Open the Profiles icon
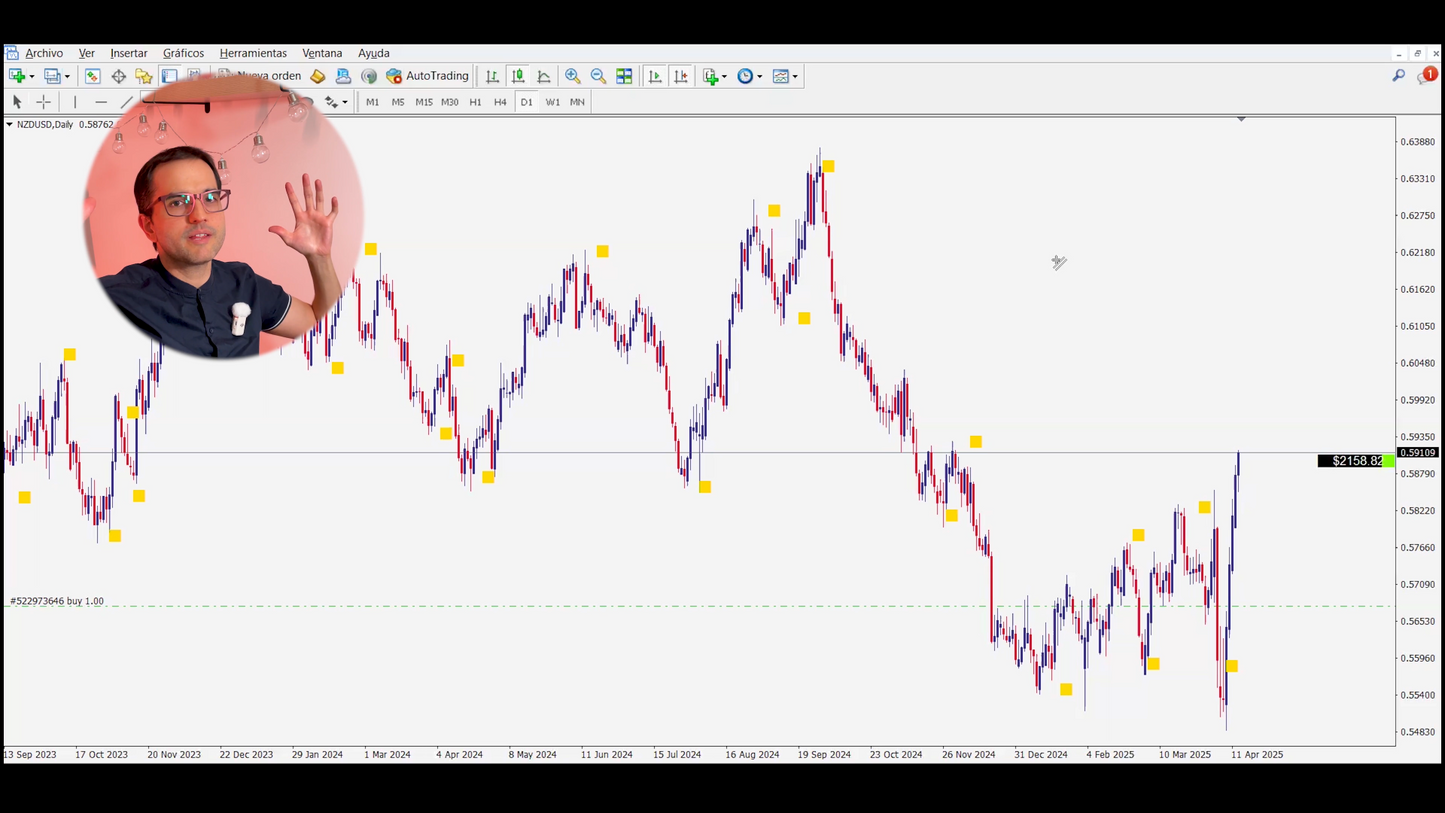This screenshot has height=813, width=1445. tap(52, 76)
